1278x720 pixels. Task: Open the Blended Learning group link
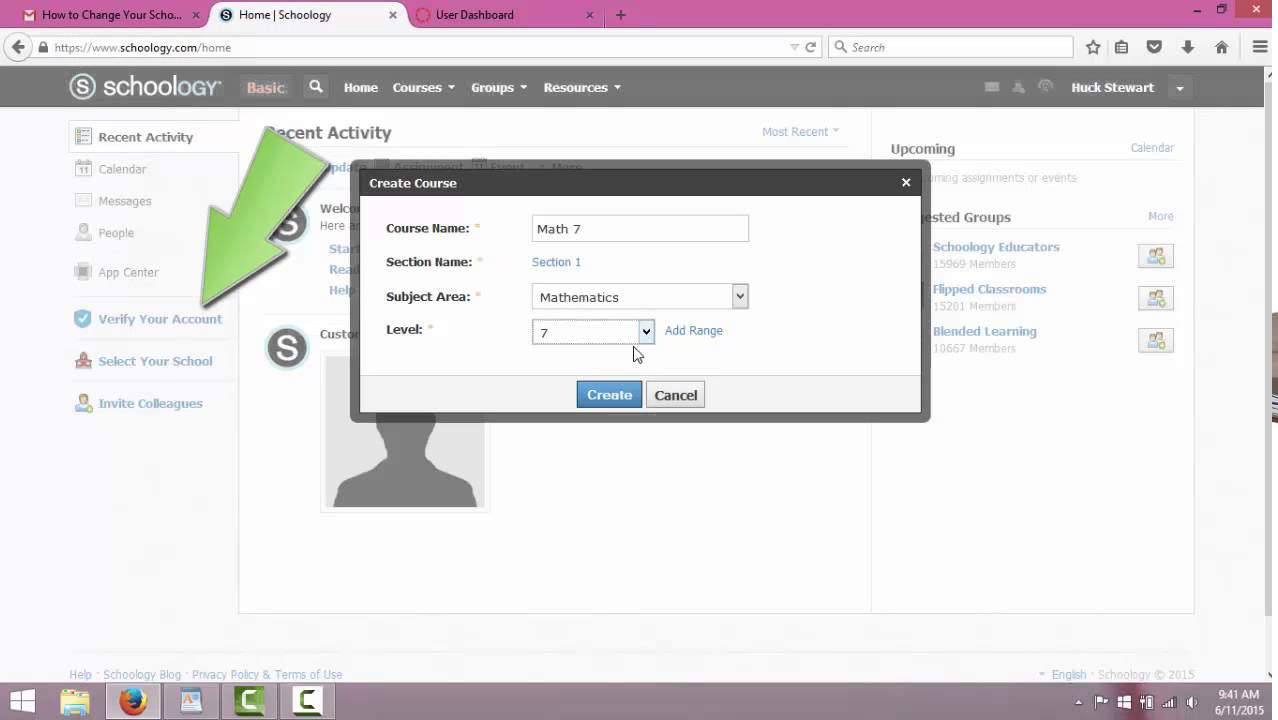(985, 331)
